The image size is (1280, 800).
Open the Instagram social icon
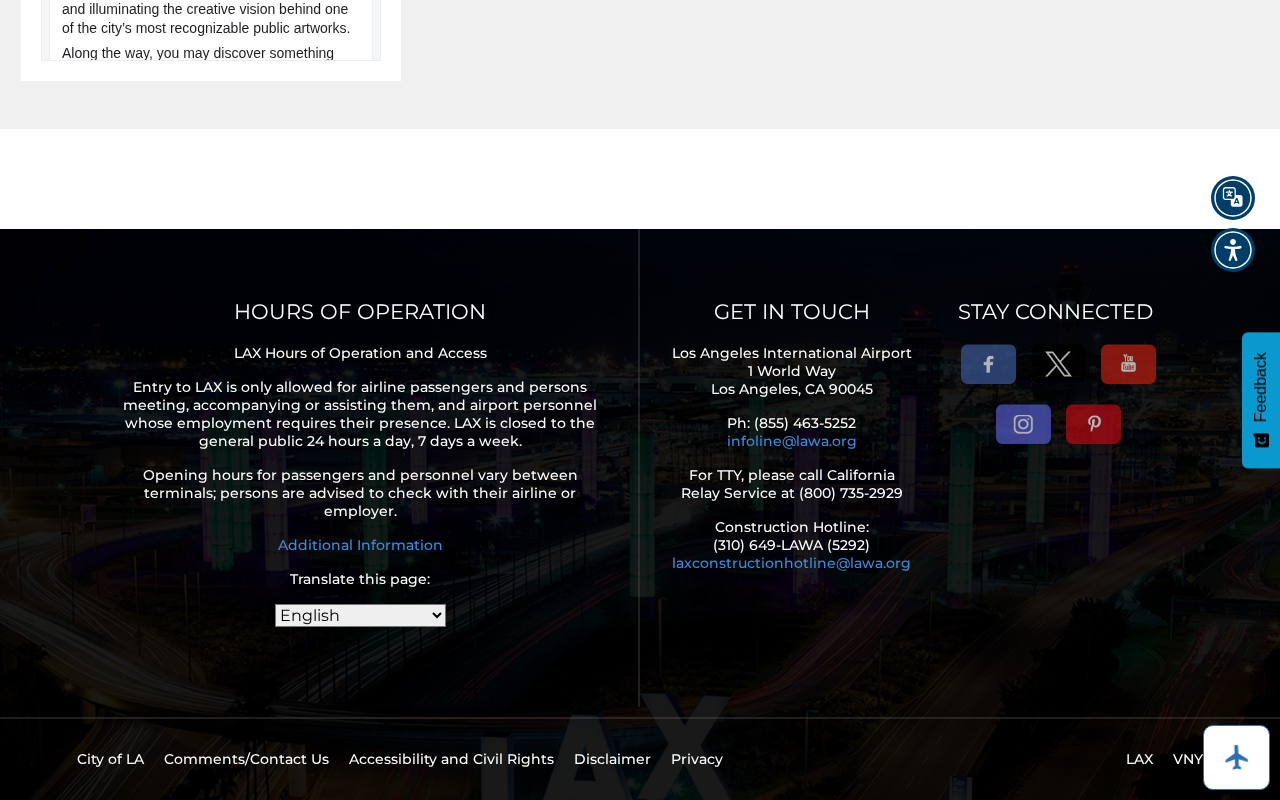click(1023, 424)
